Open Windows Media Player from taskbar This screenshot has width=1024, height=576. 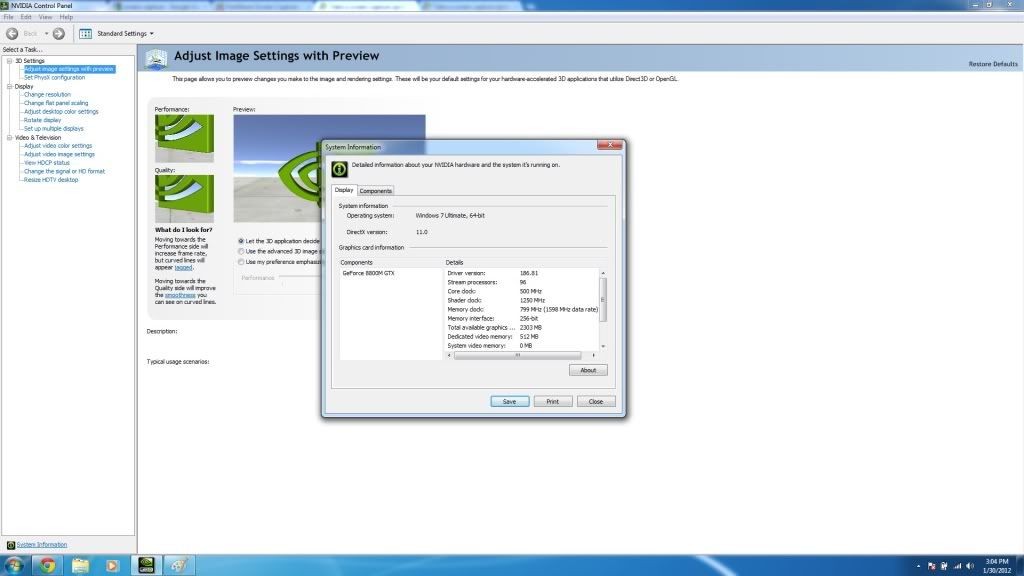[112, 565]
